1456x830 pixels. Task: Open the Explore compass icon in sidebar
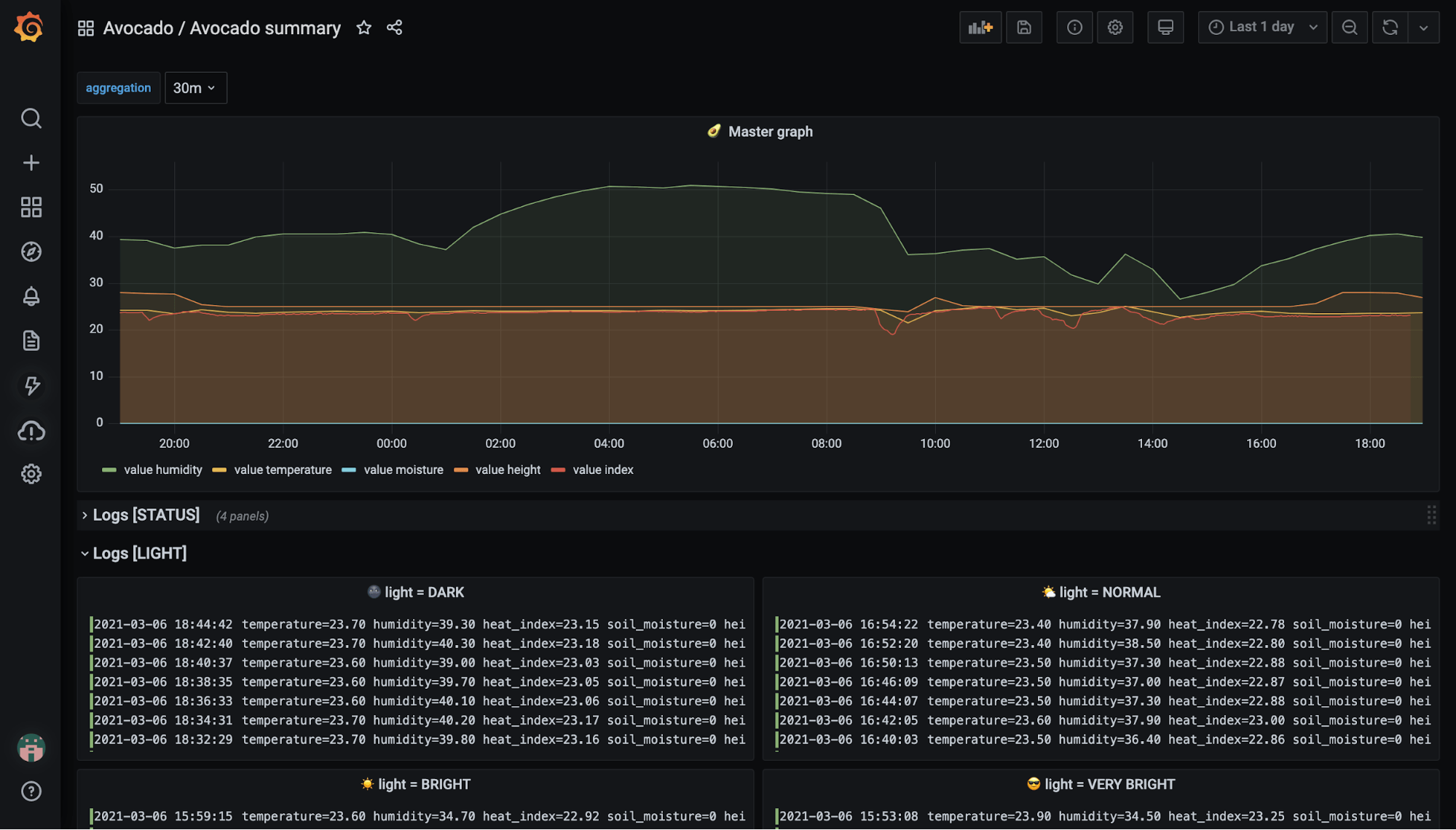pos(31,252)
